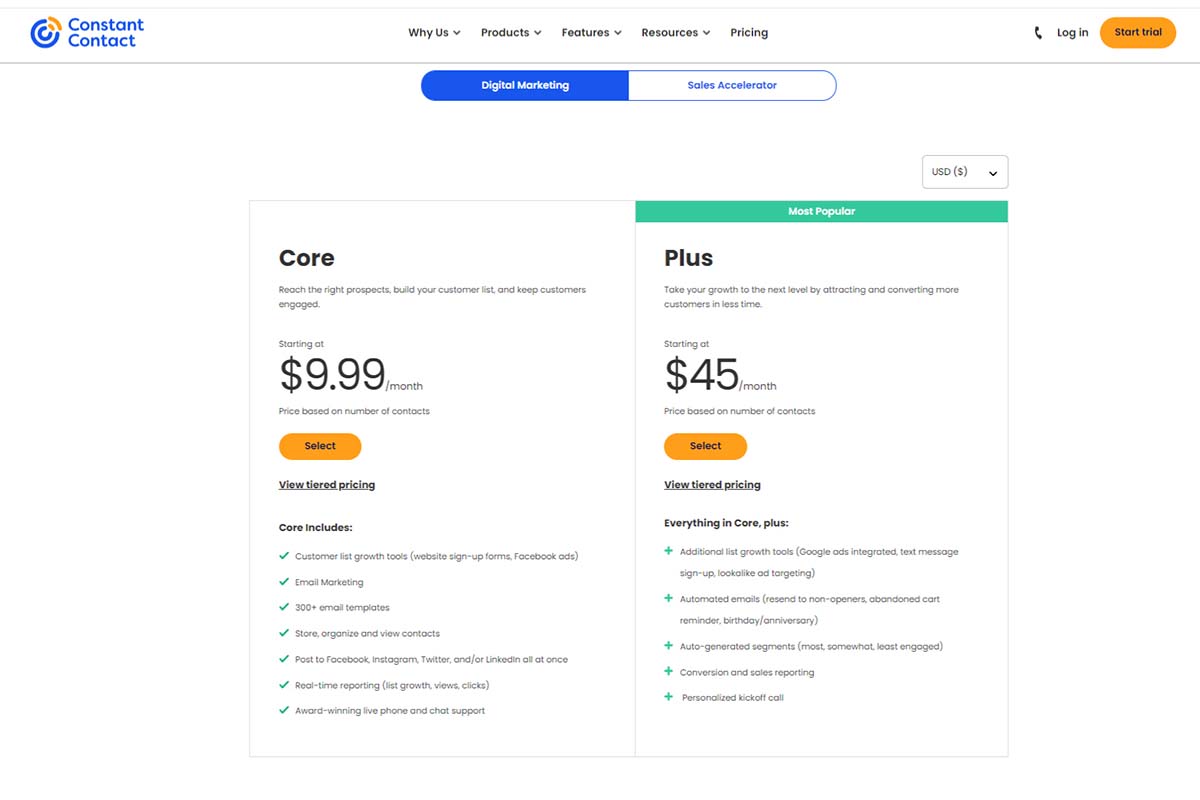
Task: Click checkmark beside Real-time reporting
Action: (x=285, y=685)
